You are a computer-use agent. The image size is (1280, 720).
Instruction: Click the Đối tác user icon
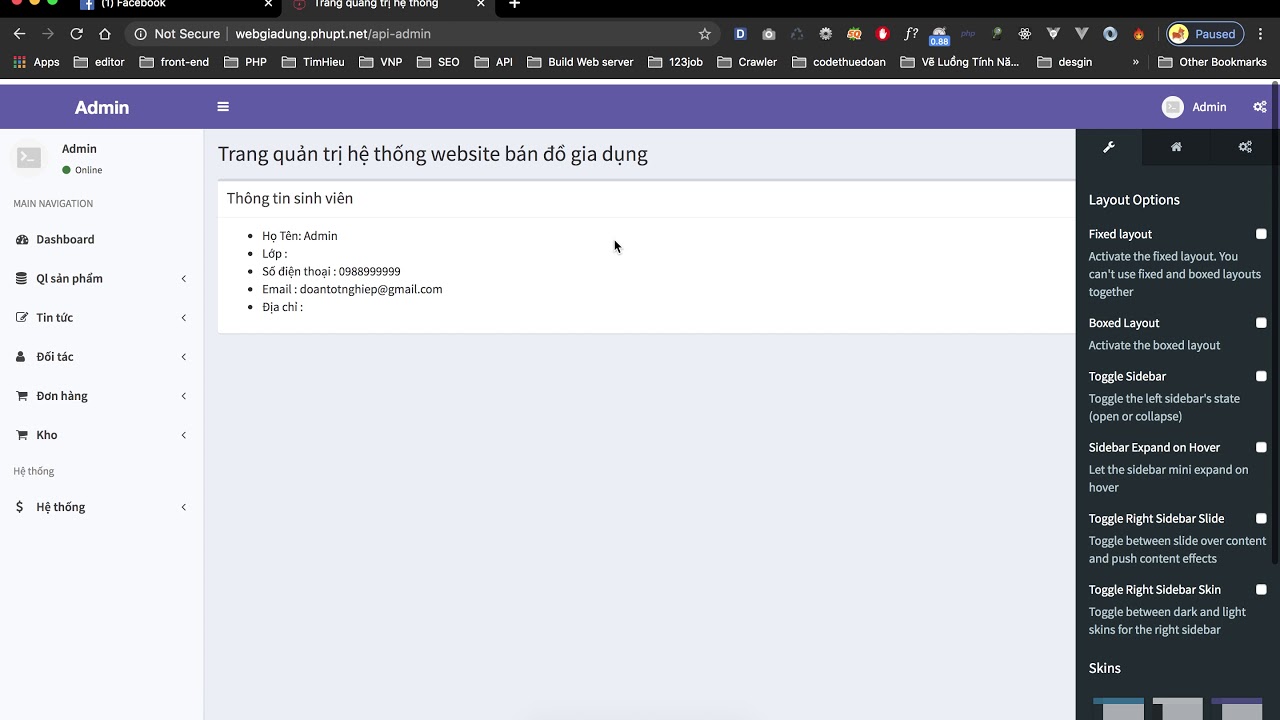pos(22,357)
